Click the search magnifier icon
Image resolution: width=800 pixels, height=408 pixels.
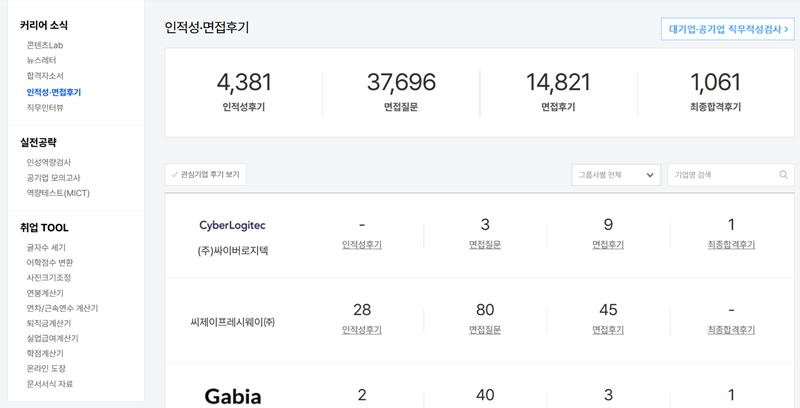click(783, 175)
